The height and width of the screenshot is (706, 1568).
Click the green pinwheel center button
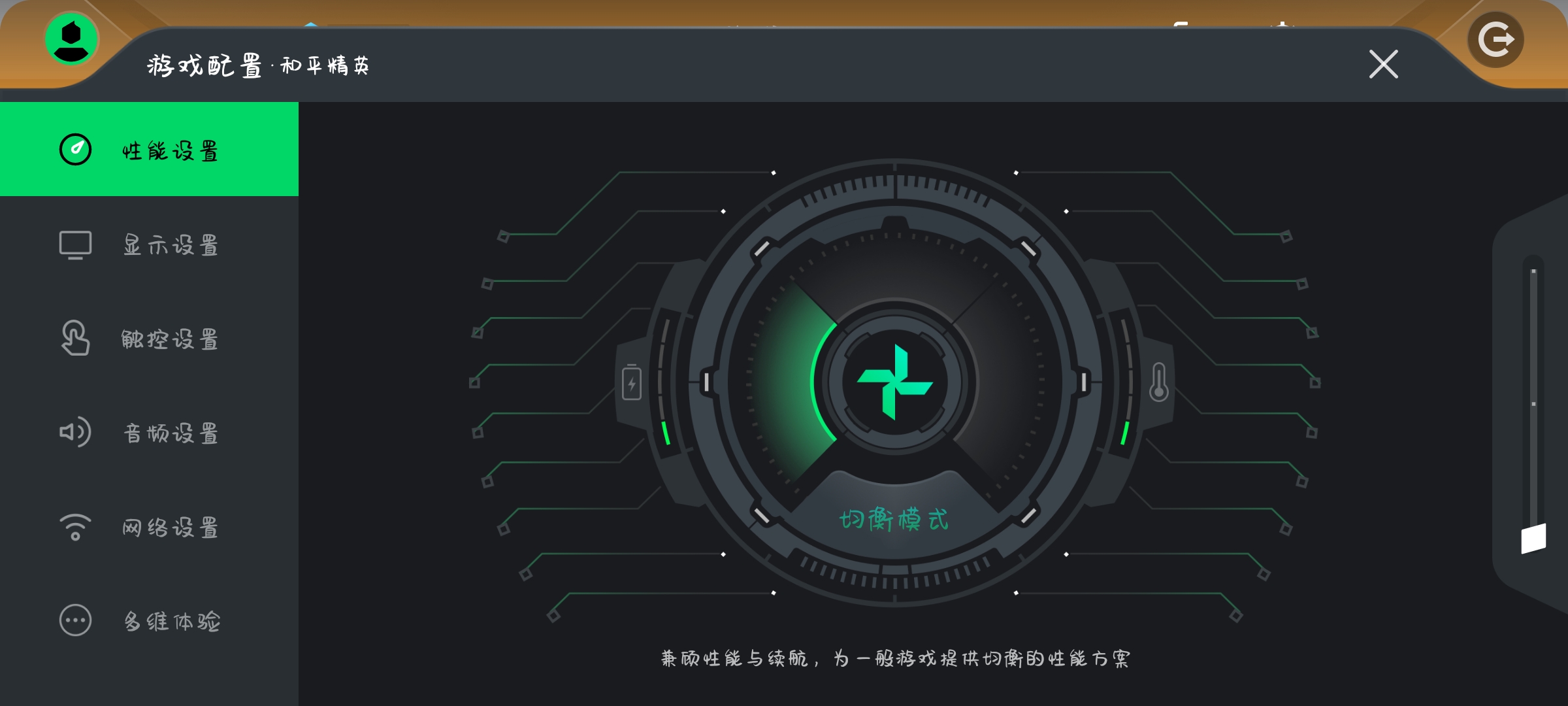tap(894, 382)
